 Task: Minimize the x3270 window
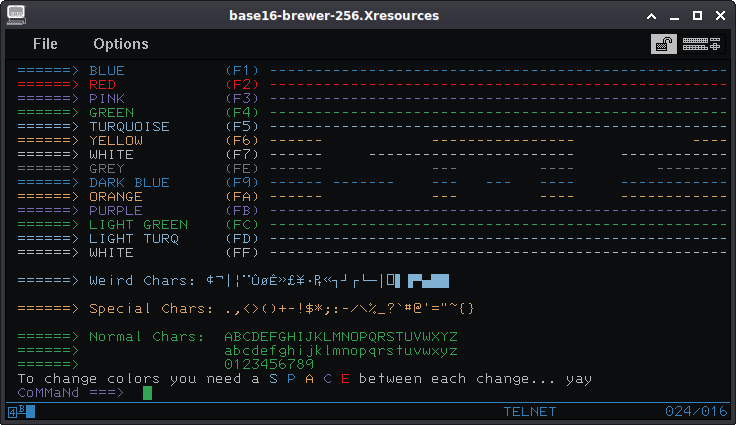(x=675, y=16)
